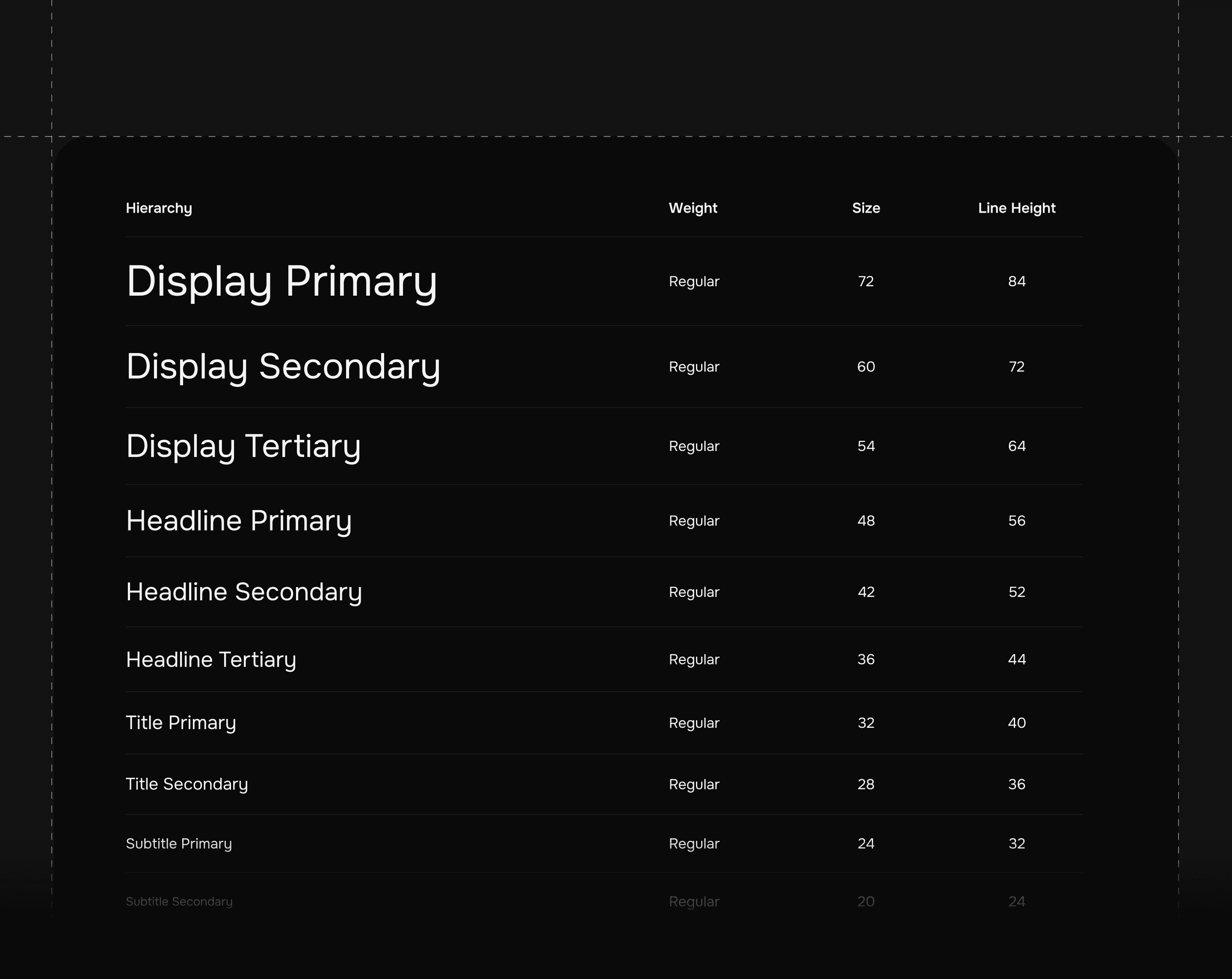Click the Weight column header
This screenshot has height=979, width=1232.
(693, 208)
